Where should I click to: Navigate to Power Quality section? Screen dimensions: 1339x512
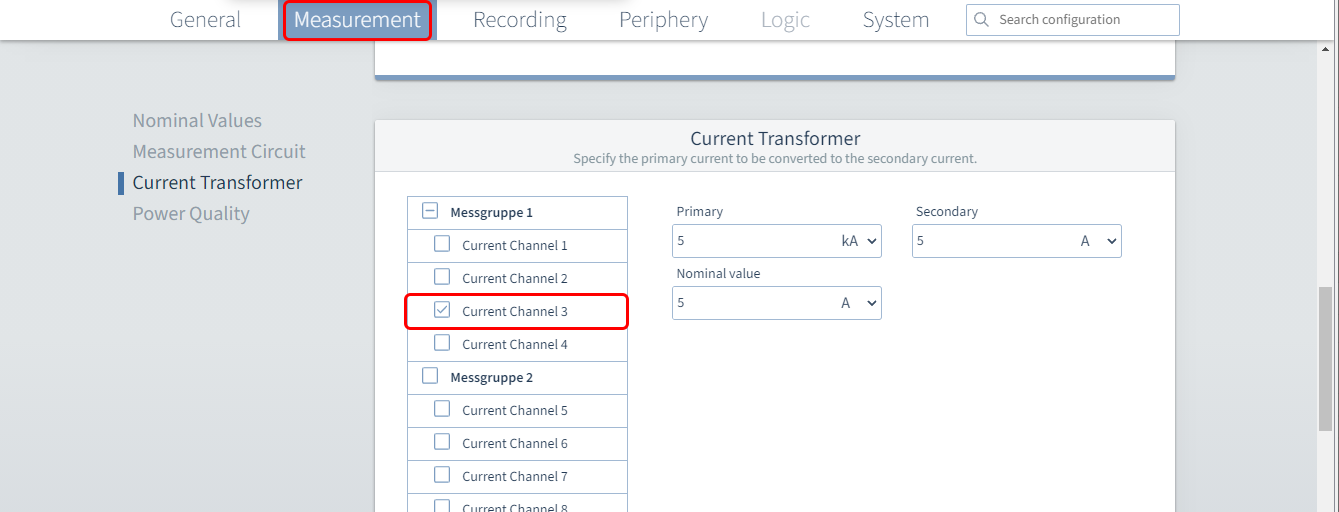tap(191, 214)
